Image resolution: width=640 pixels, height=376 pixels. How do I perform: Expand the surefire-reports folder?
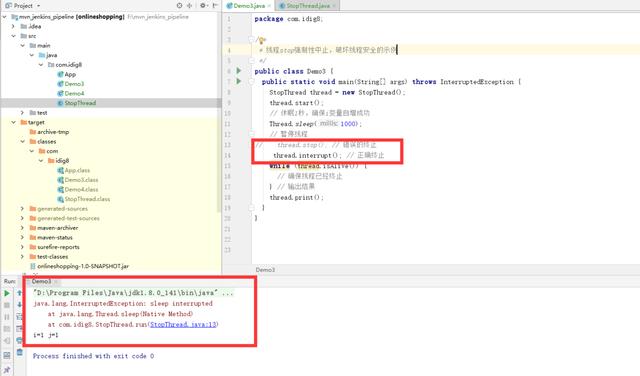23,247
